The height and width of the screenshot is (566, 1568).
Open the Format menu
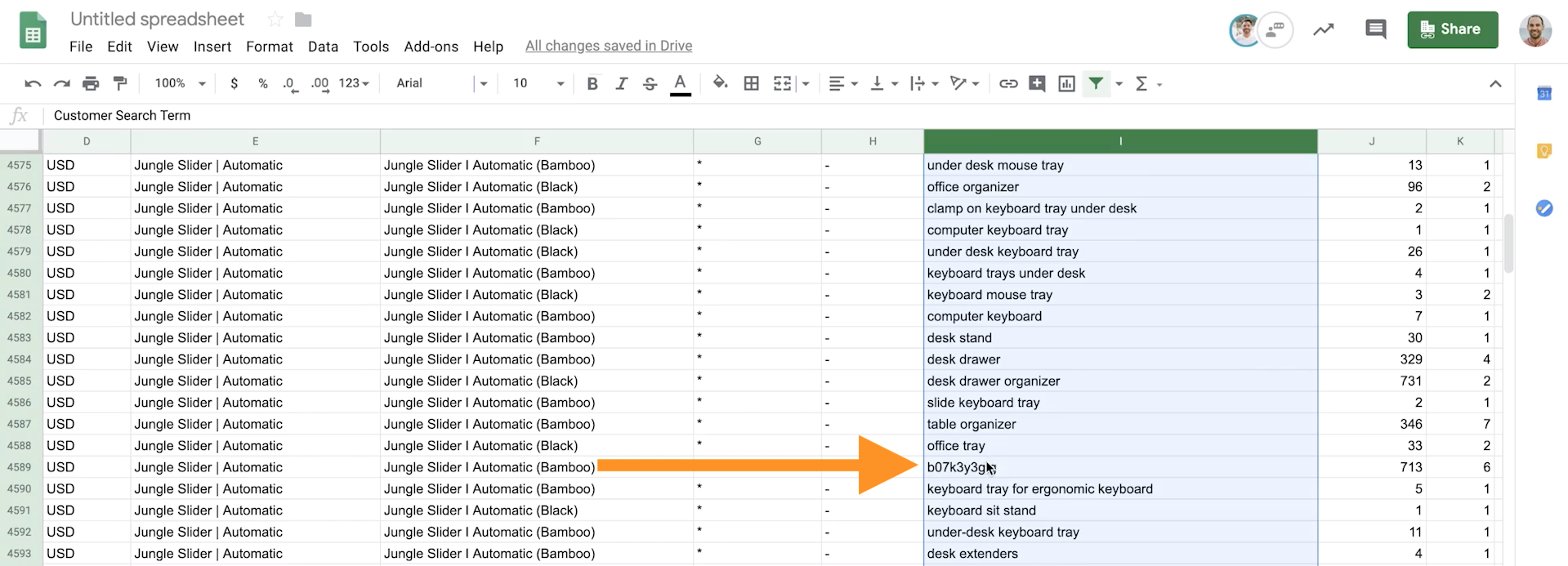tap(269, 47)
